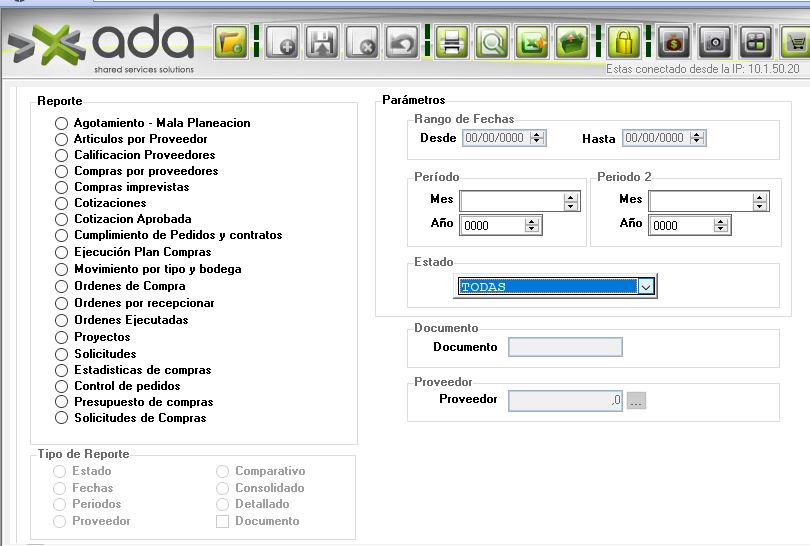Image resolution: width=810 pixels, height=546 pixels.
Task: Click the Desde date stepper
Action: (537, 138)
